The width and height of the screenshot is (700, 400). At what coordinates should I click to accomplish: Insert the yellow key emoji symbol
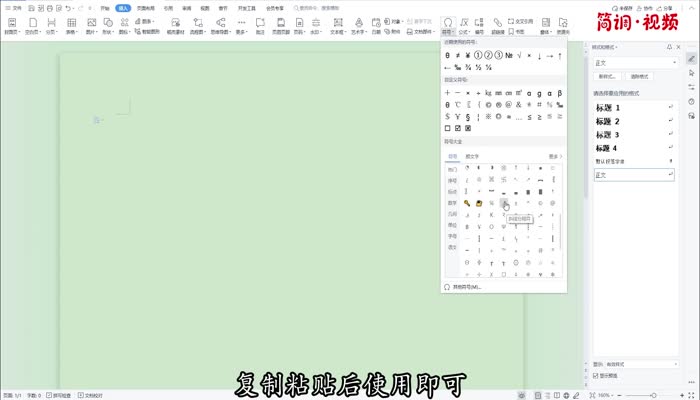click(x=467, y=203)
